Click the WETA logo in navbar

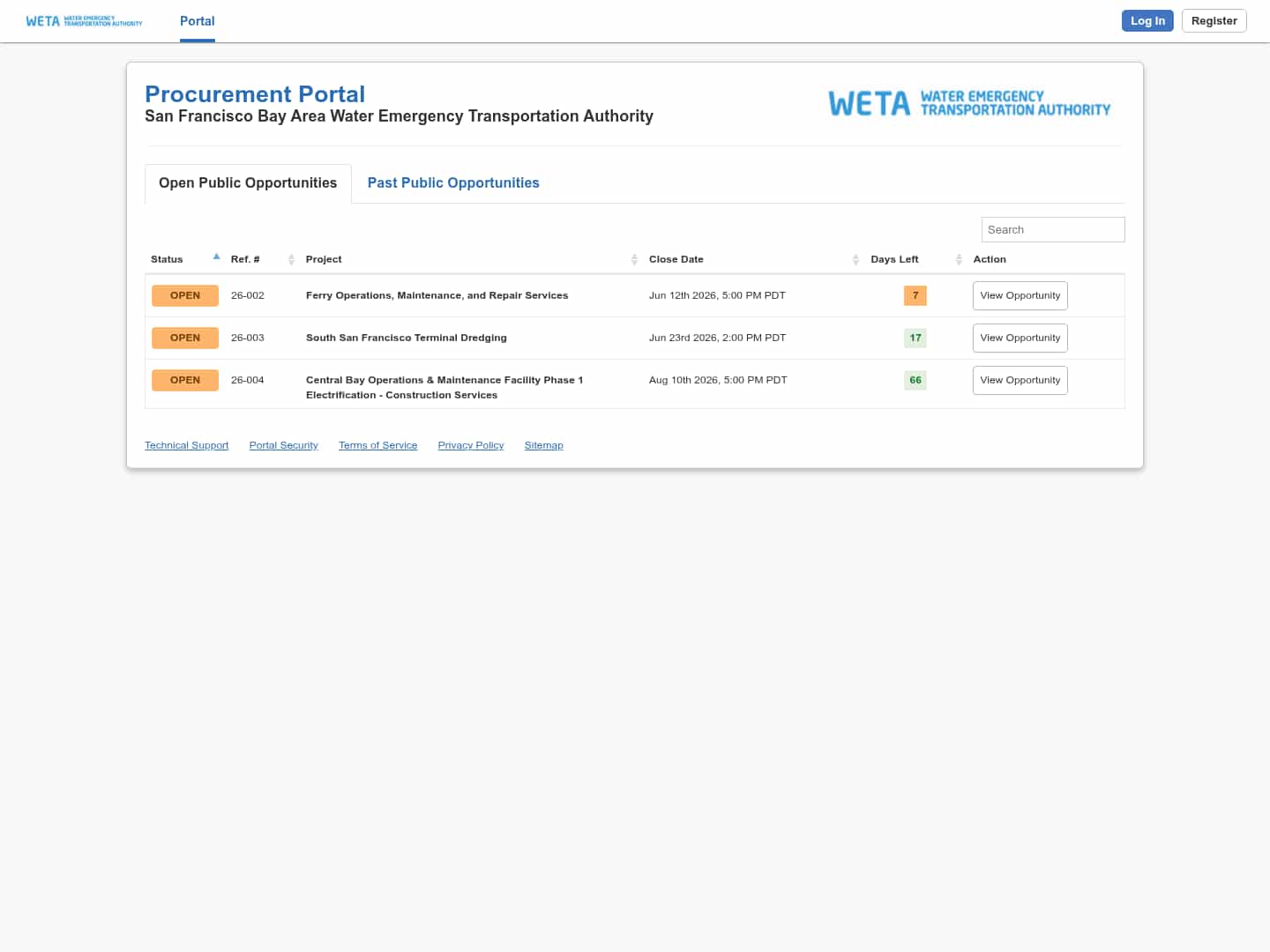click(x=84, y=21)
